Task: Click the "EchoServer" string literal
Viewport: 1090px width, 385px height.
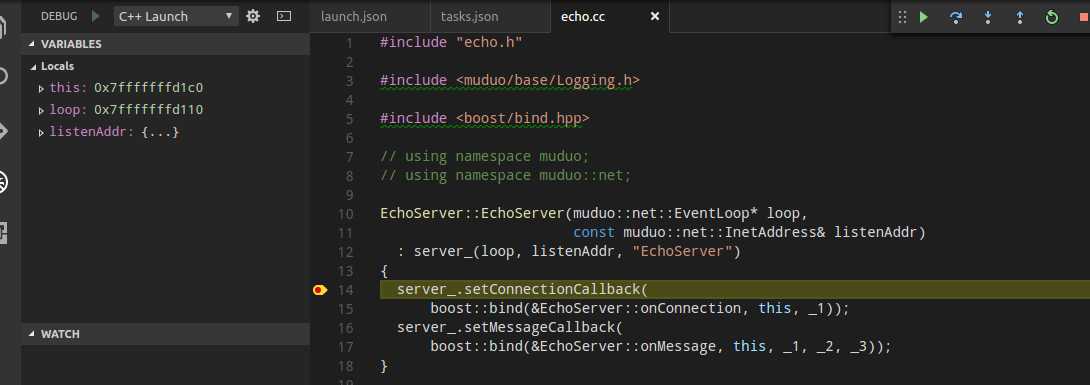Action: [682, 252]
